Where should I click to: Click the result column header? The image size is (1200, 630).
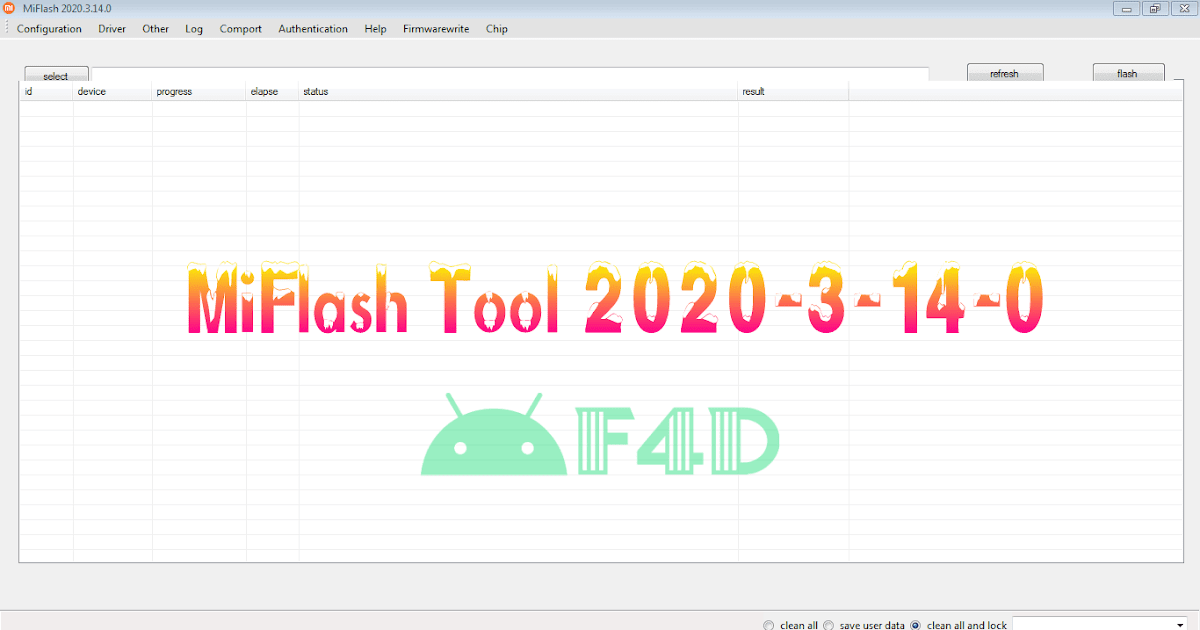752,91
